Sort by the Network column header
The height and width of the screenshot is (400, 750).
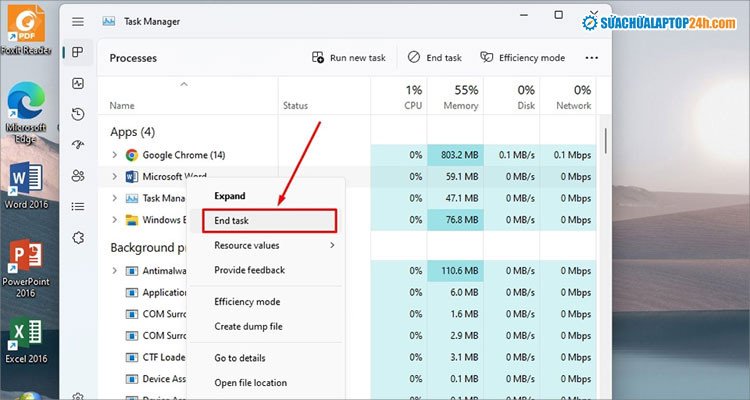(568, 96)
